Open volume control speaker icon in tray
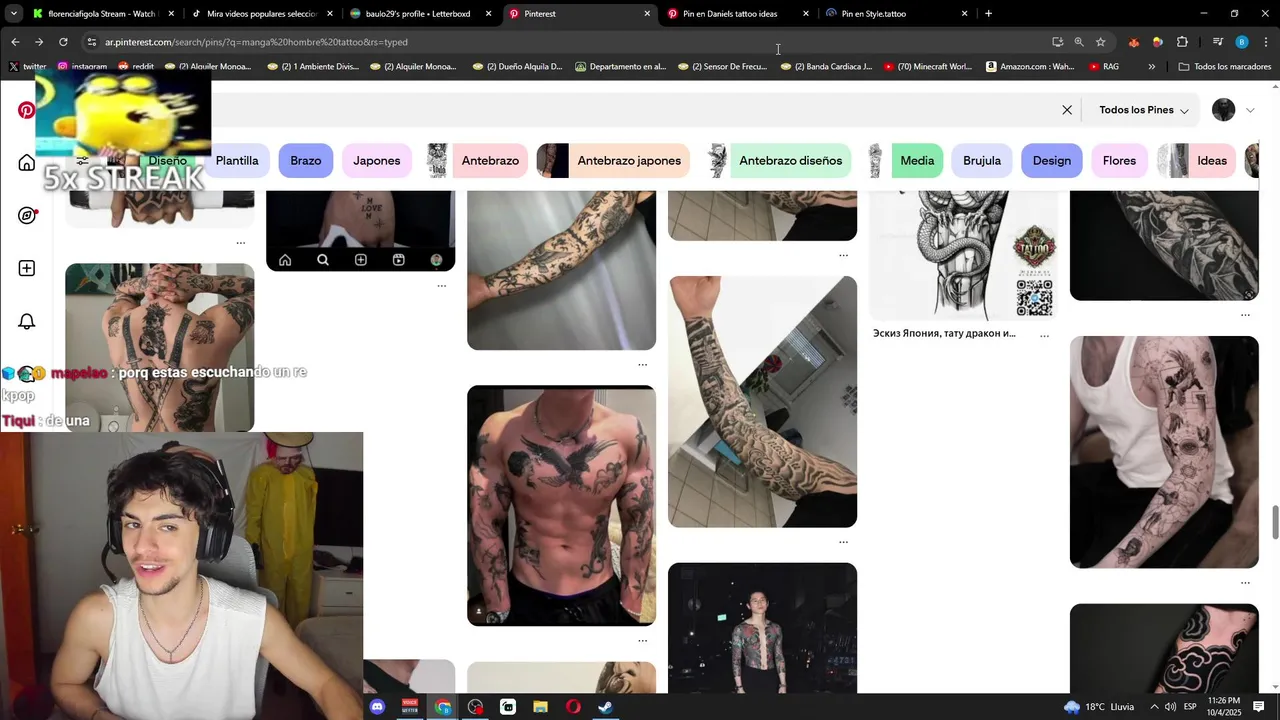 1169,707
